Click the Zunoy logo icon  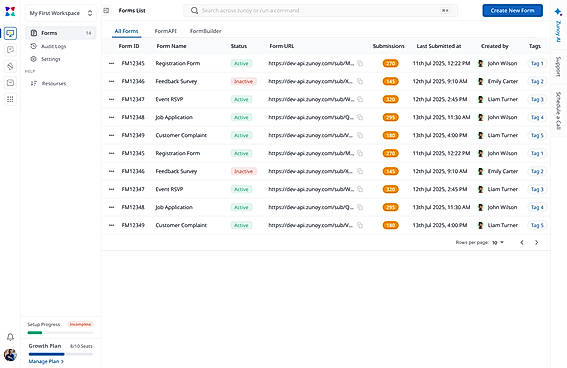pyautogui.click(x=10, y=12)
